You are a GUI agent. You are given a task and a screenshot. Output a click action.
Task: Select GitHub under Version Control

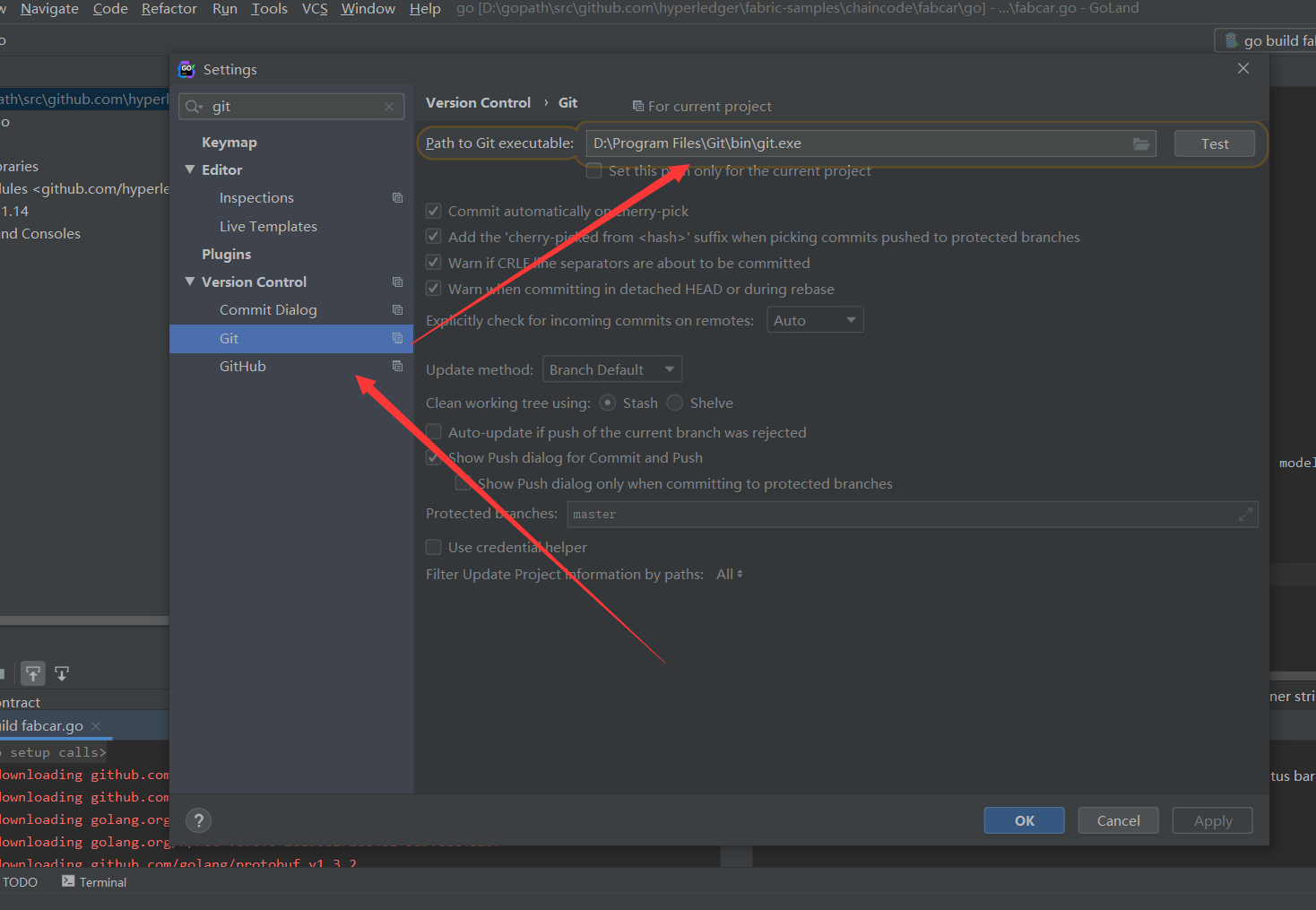[243, 366]
